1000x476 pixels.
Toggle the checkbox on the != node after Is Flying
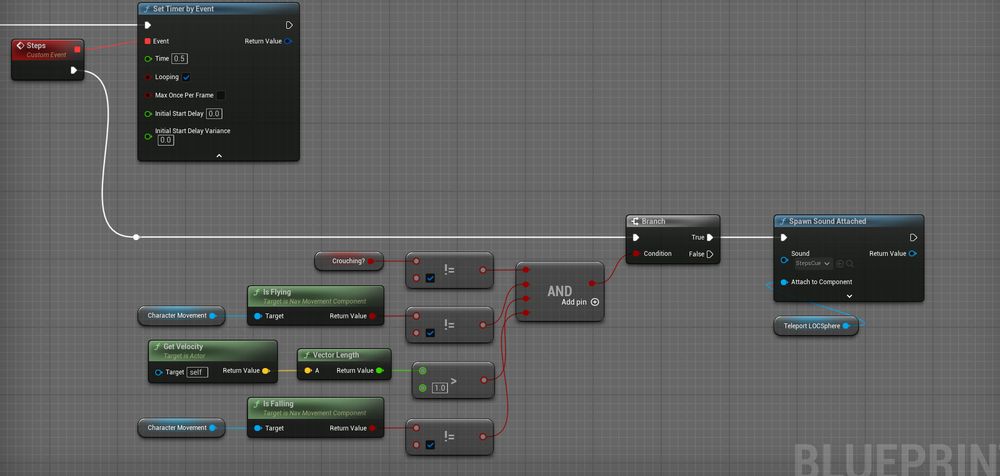click(x=430, y=333)
